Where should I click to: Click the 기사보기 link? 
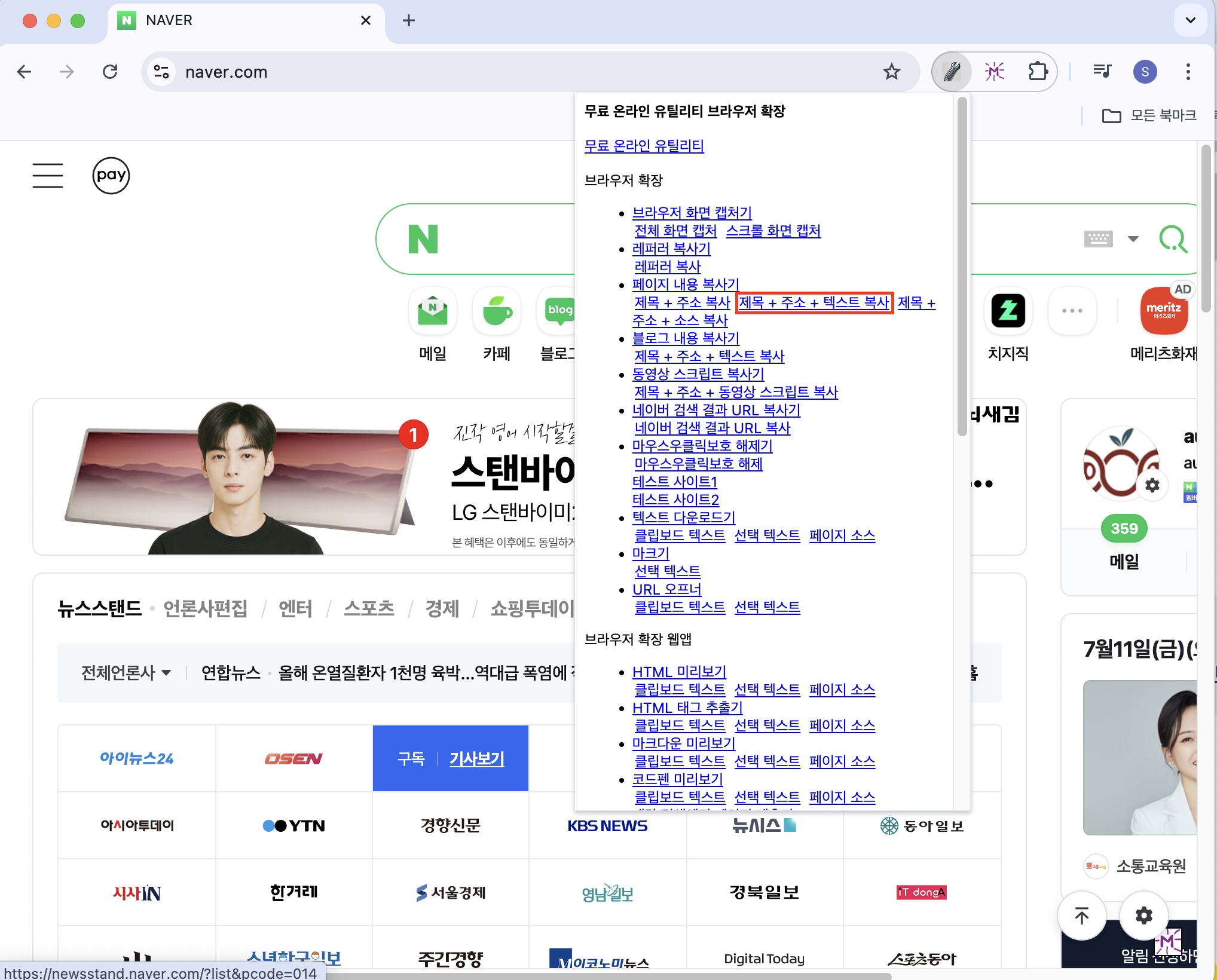(x=477, y=759)
